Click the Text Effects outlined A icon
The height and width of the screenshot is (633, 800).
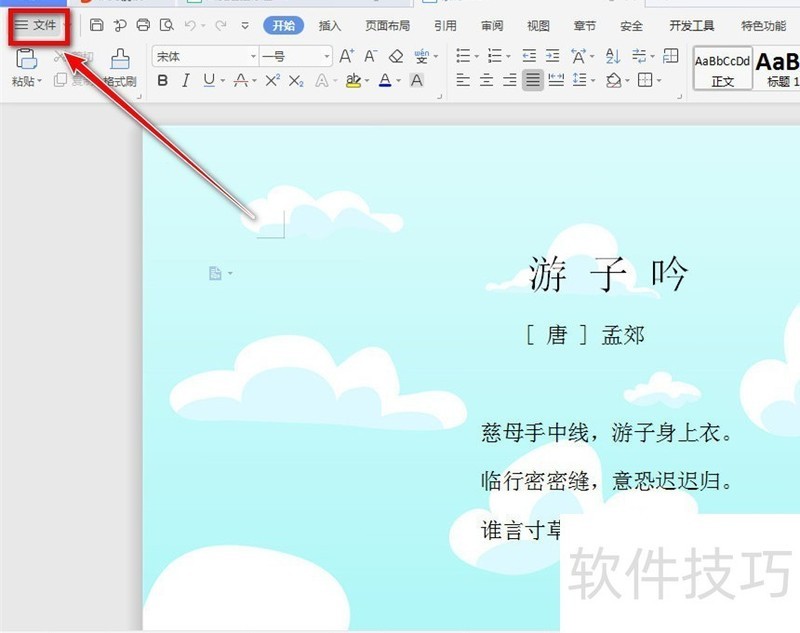(321, 80)
